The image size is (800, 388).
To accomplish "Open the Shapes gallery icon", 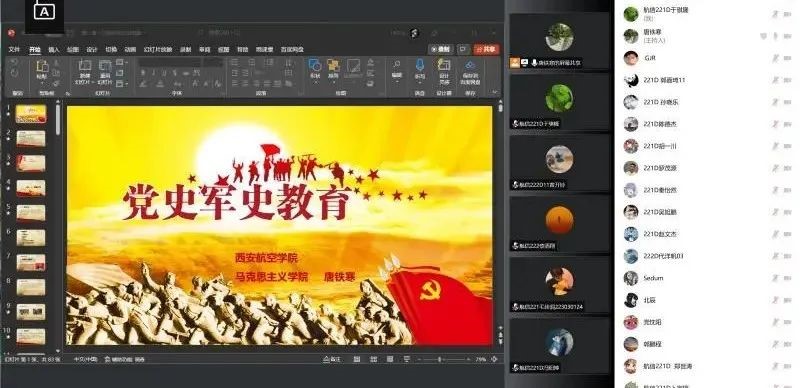I will (315, 65).
